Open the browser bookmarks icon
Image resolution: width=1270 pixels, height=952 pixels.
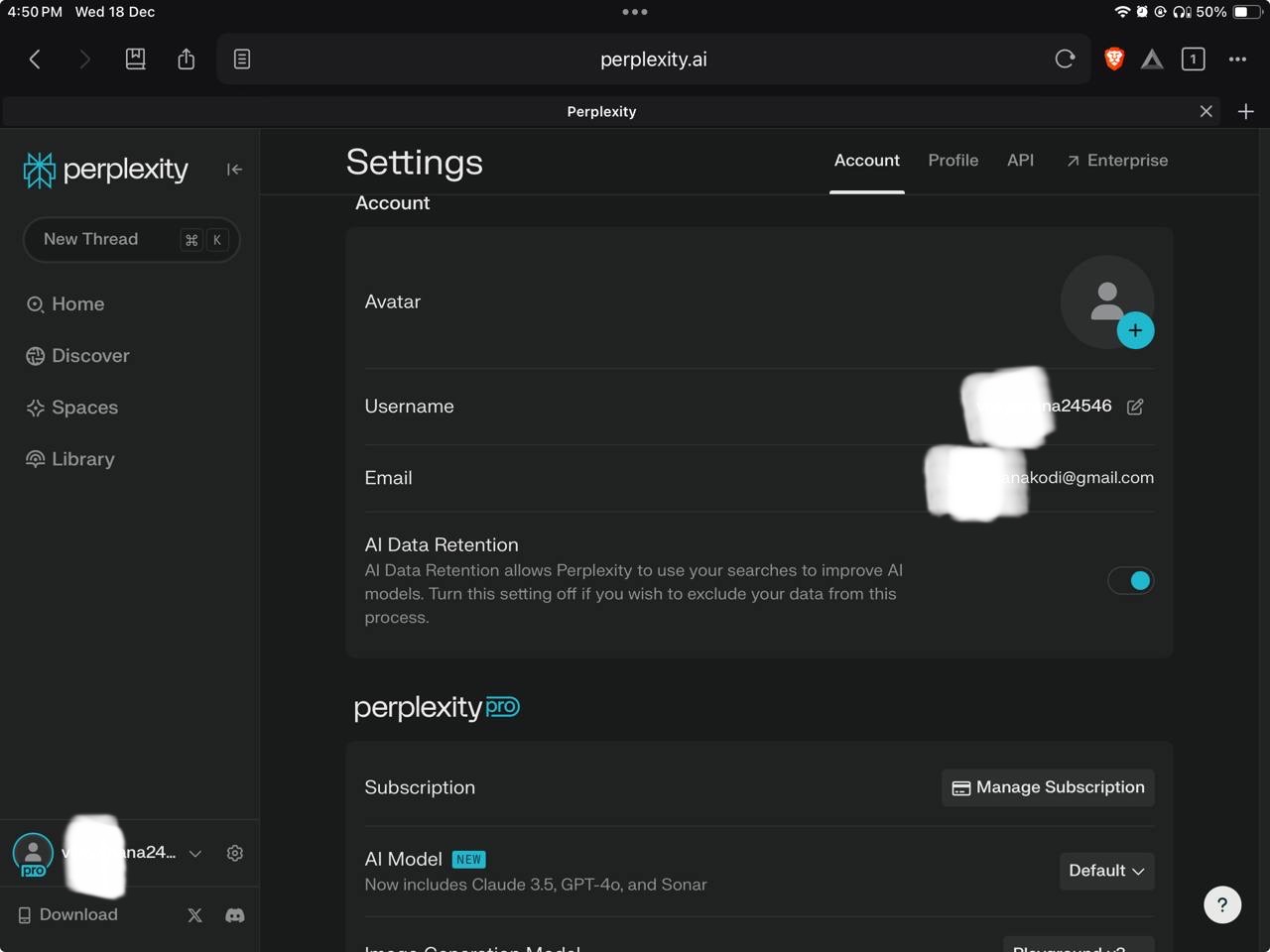tap(136, 59)
